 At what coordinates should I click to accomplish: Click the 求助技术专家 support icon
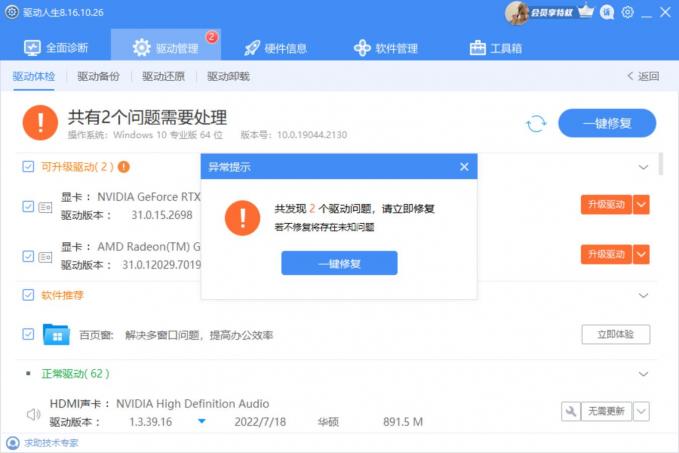(12, 443)
